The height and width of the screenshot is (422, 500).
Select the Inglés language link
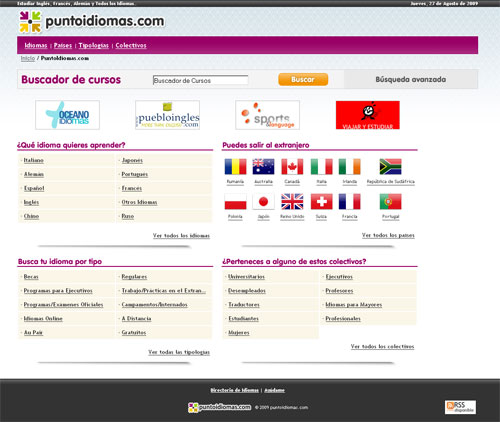pos(31,202)
